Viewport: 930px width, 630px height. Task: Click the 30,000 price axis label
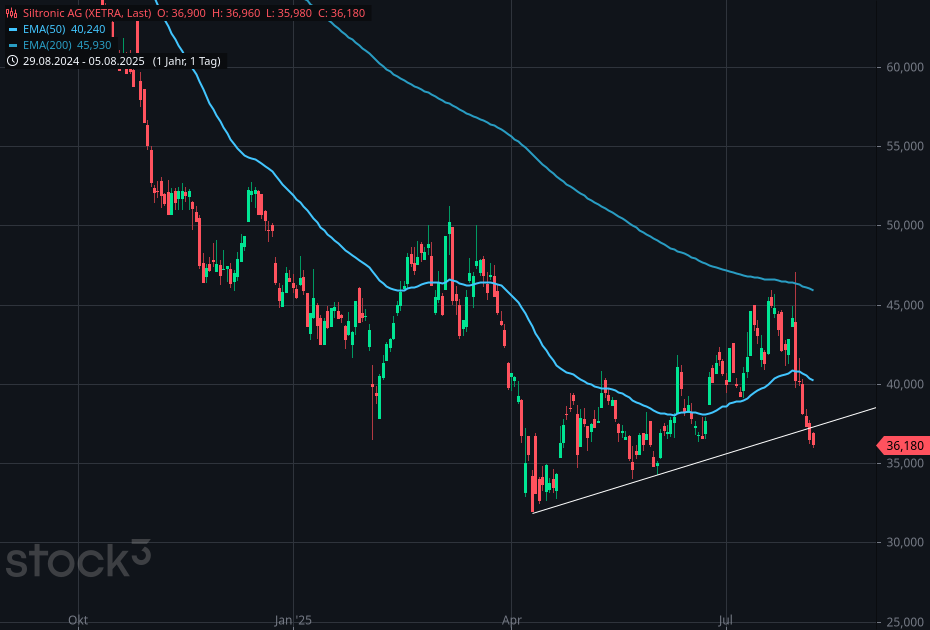903,542
